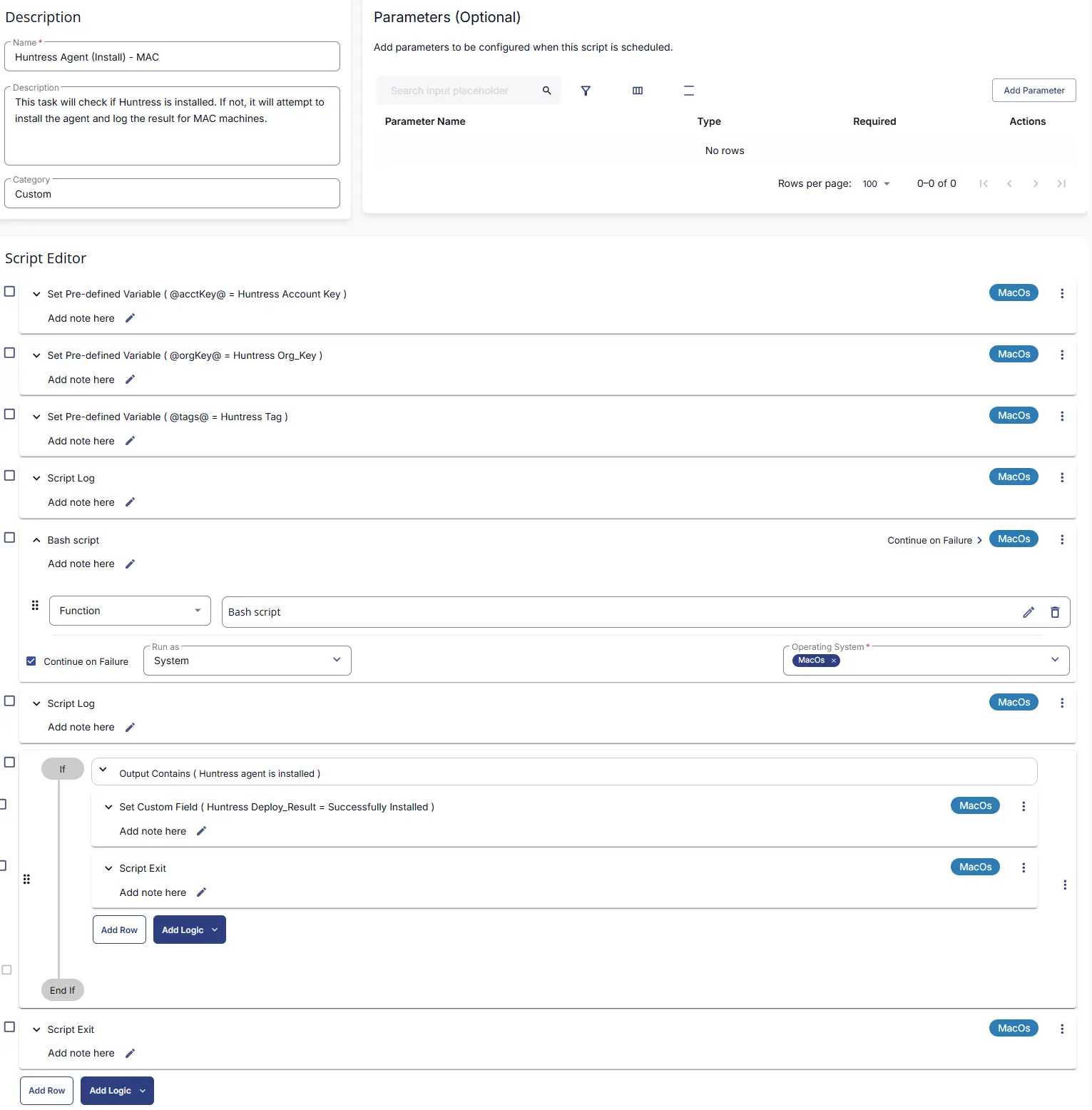This screenshot has height=1110, width=1092.
Task: Edit the note on @tags@ variable row
Action: [x=130, y=441]
